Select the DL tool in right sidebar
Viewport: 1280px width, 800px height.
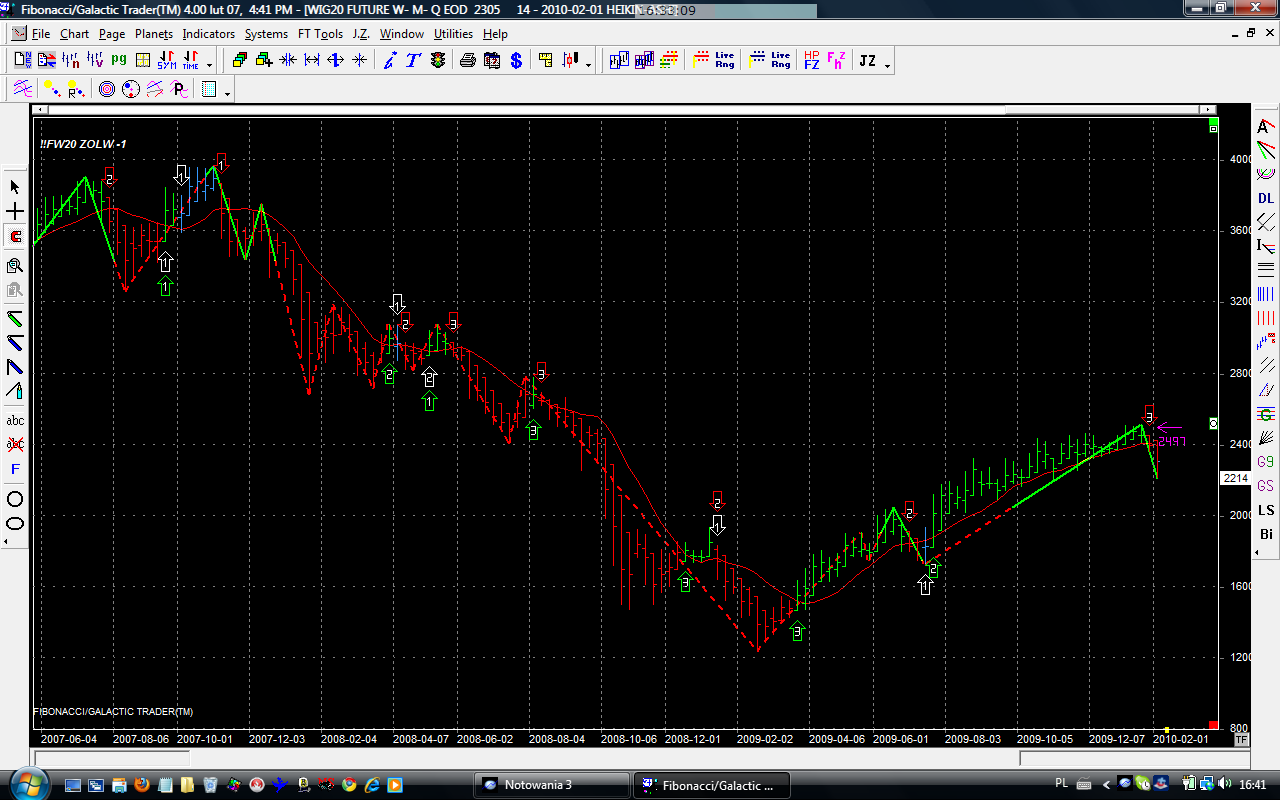click(1266, 198)
